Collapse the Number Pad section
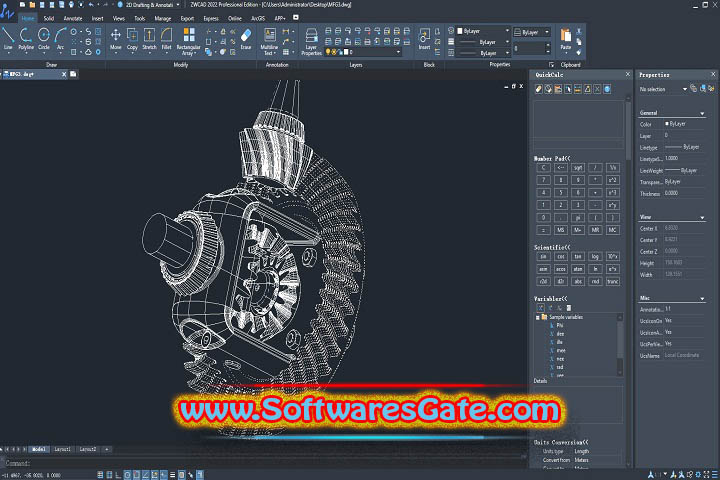 (x=552, y=158)
